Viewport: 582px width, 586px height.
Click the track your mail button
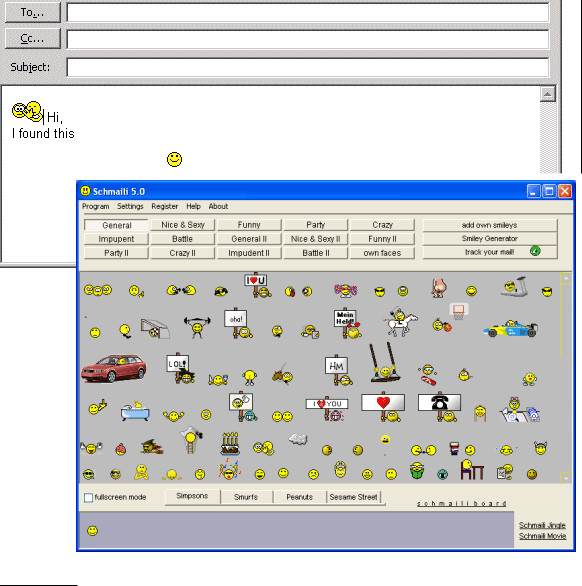490,252
